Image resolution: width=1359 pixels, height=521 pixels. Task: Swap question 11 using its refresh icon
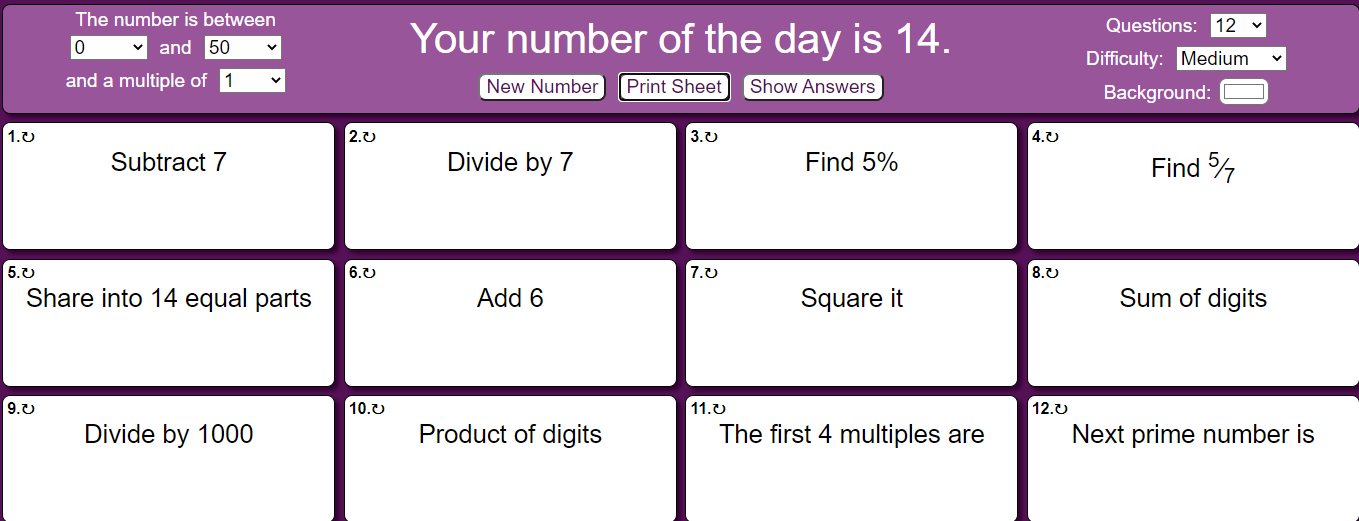(x=718, y=409)
